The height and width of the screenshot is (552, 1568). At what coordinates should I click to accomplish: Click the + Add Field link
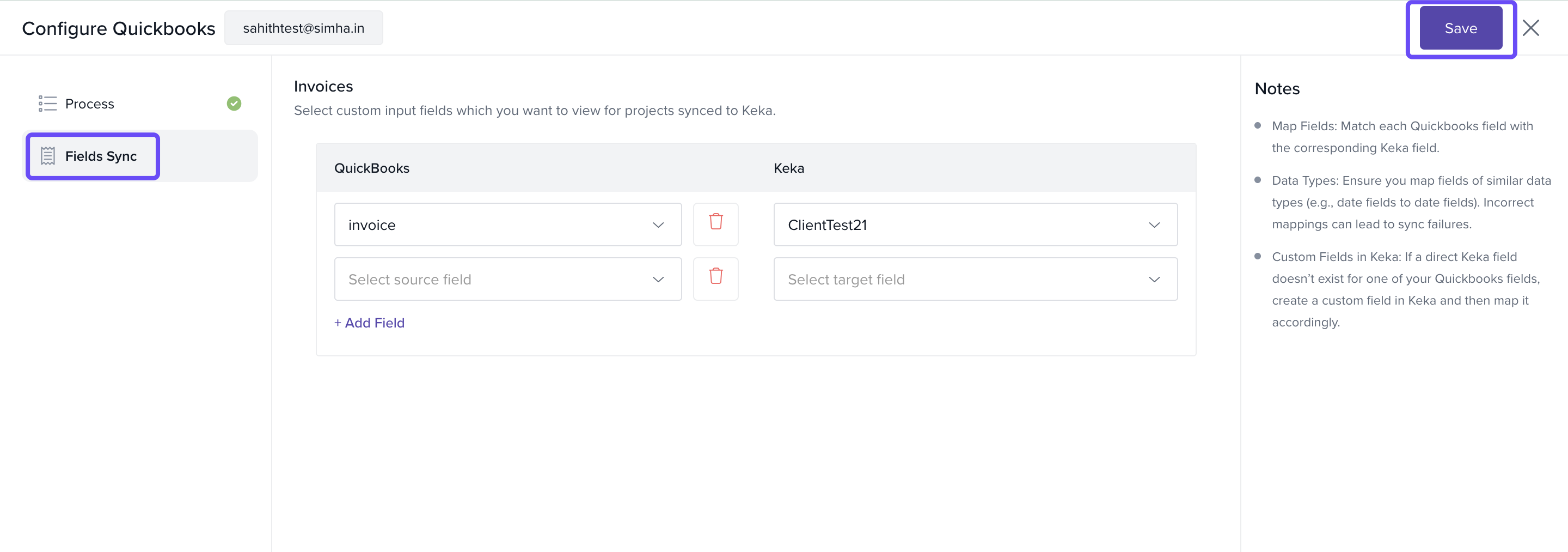pyautogui.click(x=369, y=323)
